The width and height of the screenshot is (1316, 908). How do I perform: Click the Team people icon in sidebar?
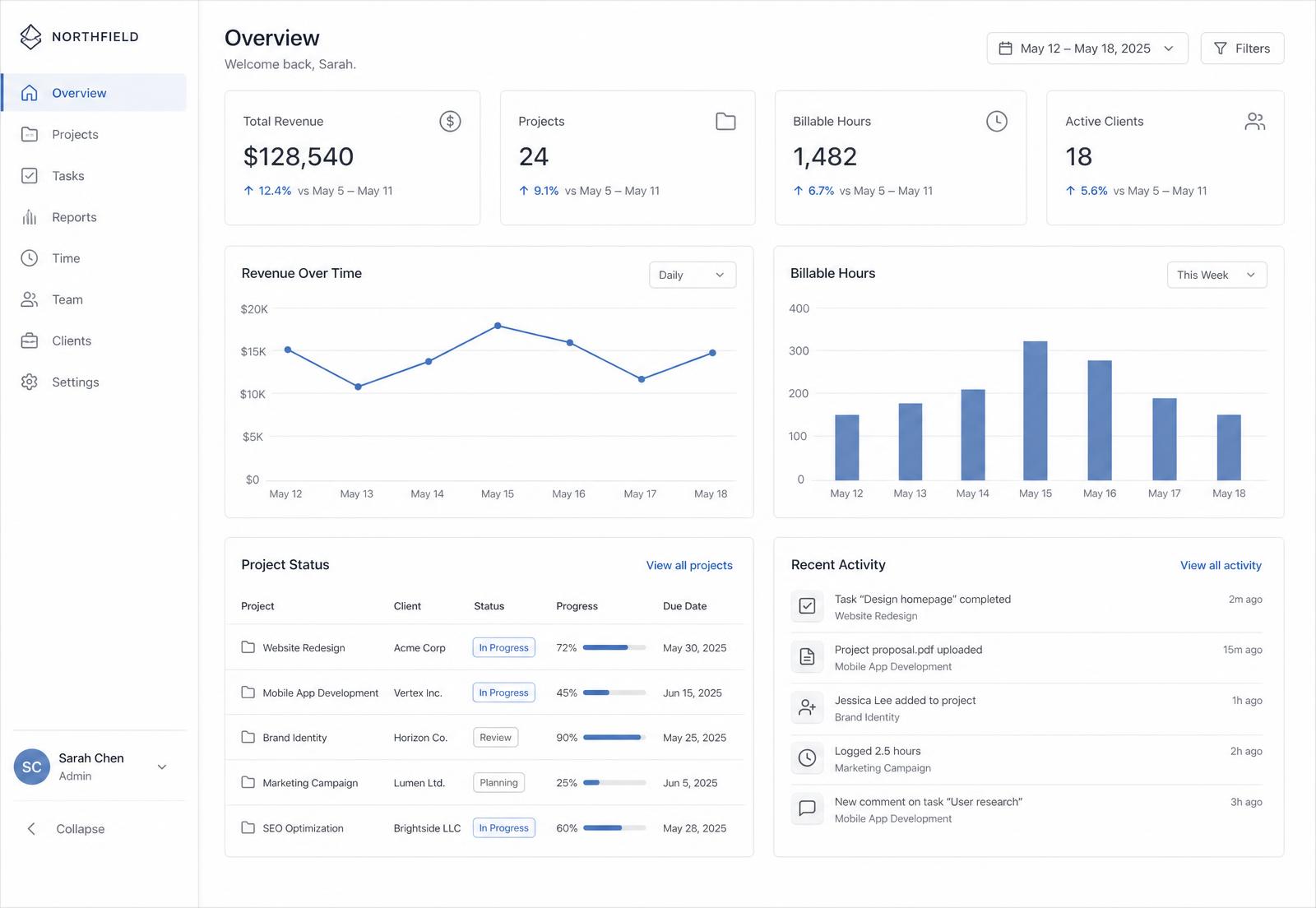[30, 299]
